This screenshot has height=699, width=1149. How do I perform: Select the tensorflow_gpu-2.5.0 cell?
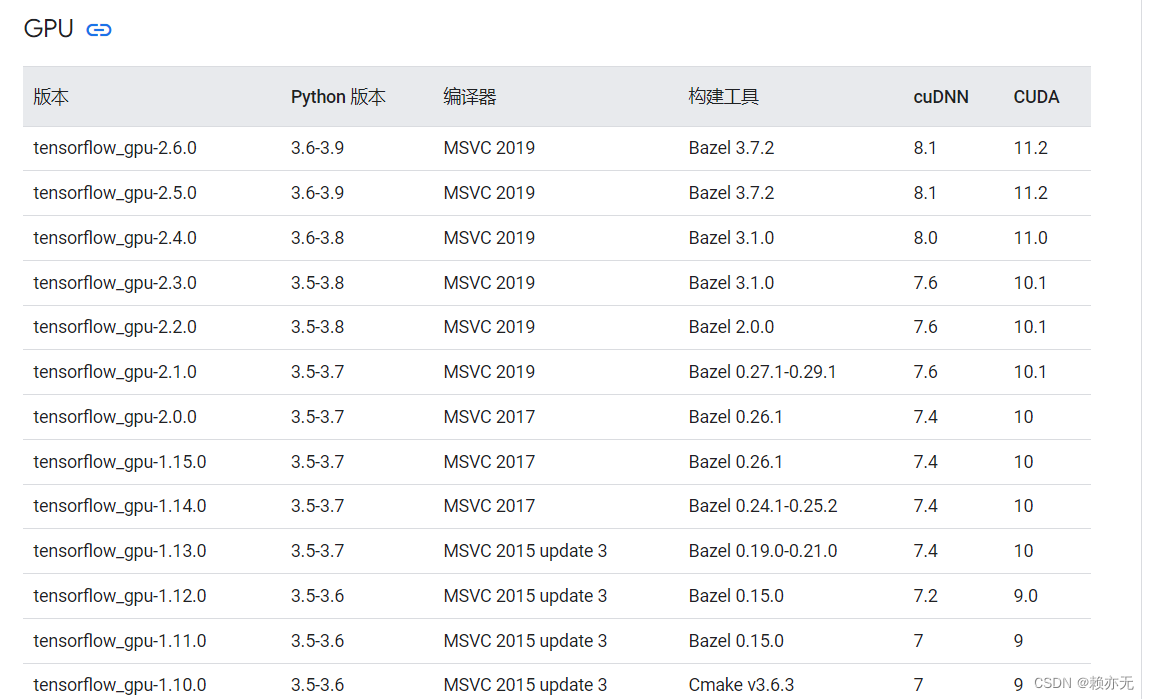point(115,193)
